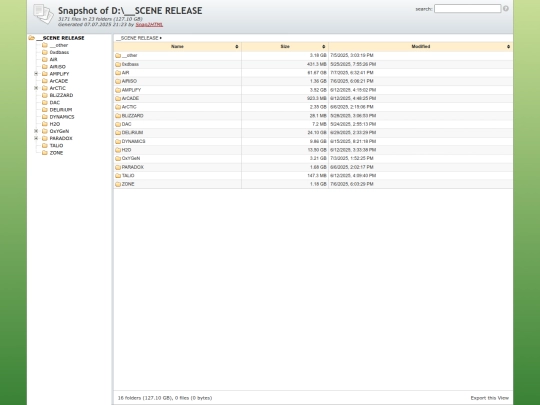Viewport: 540px width, 405px height.
Task: Click the DELIRIUM folder icon in file list
Action: (118, 133)
